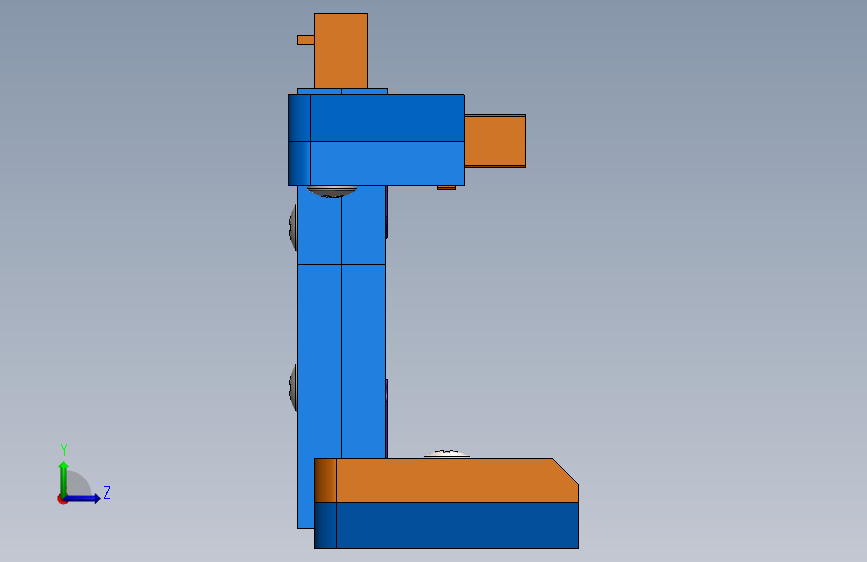Click the dark blue upper half of horizontal arm

(387, 118)
